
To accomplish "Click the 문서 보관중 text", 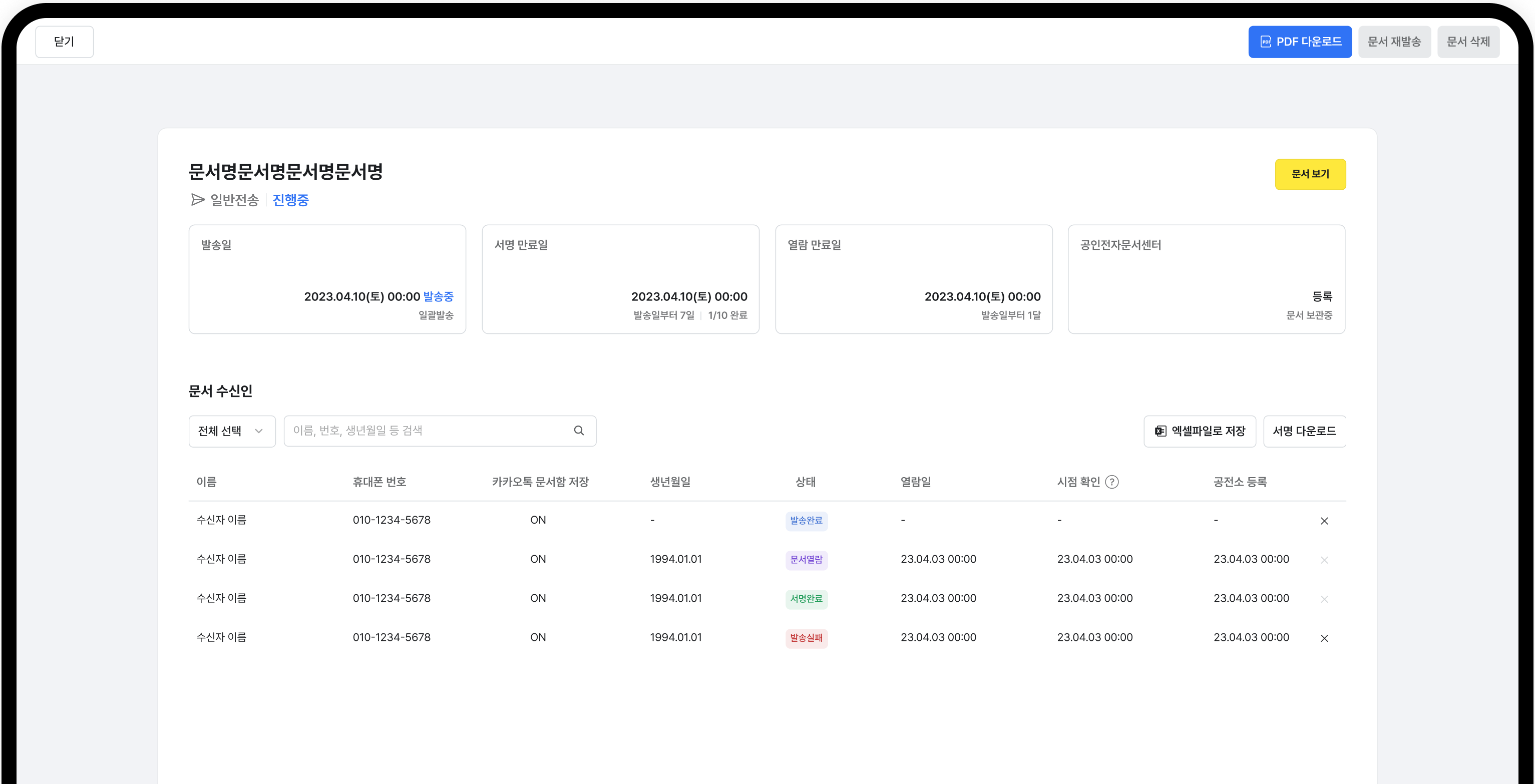I will tap(1309, 315).
